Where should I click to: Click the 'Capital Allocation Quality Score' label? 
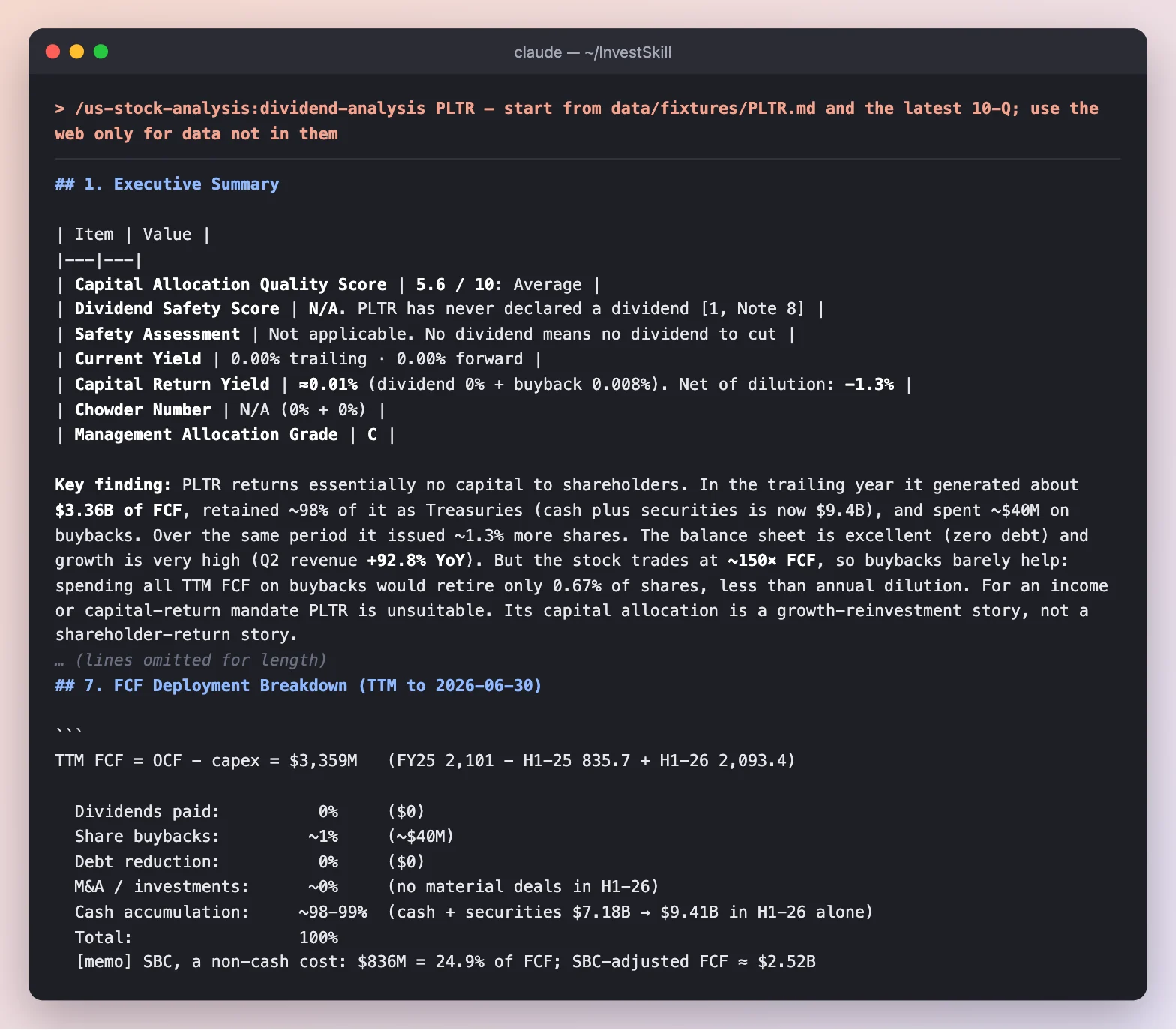[x=231, y=285]
